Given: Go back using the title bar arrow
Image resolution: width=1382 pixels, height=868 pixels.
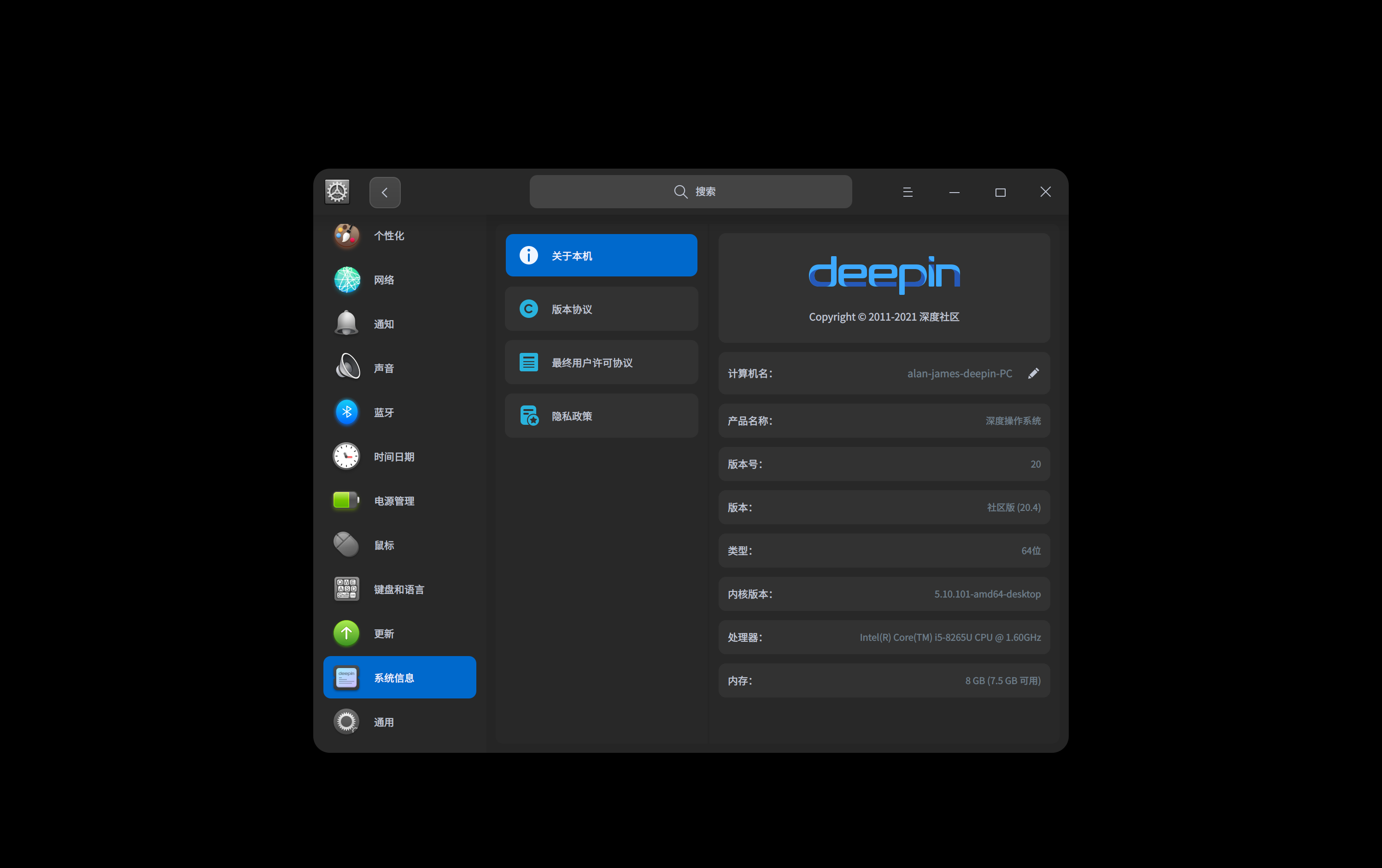Looking at the screenshot, I should (x=385, y=192).
